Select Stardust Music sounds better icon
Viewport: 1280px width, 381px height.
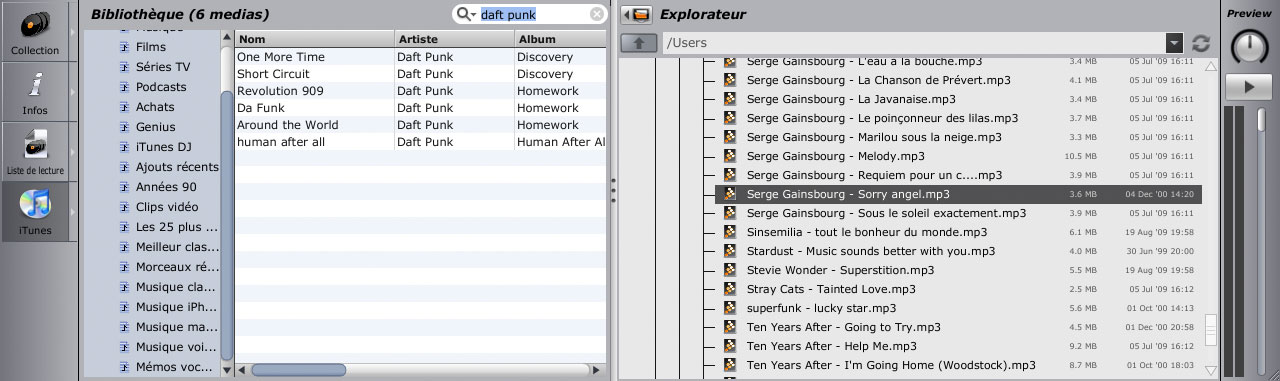point(731,251)
